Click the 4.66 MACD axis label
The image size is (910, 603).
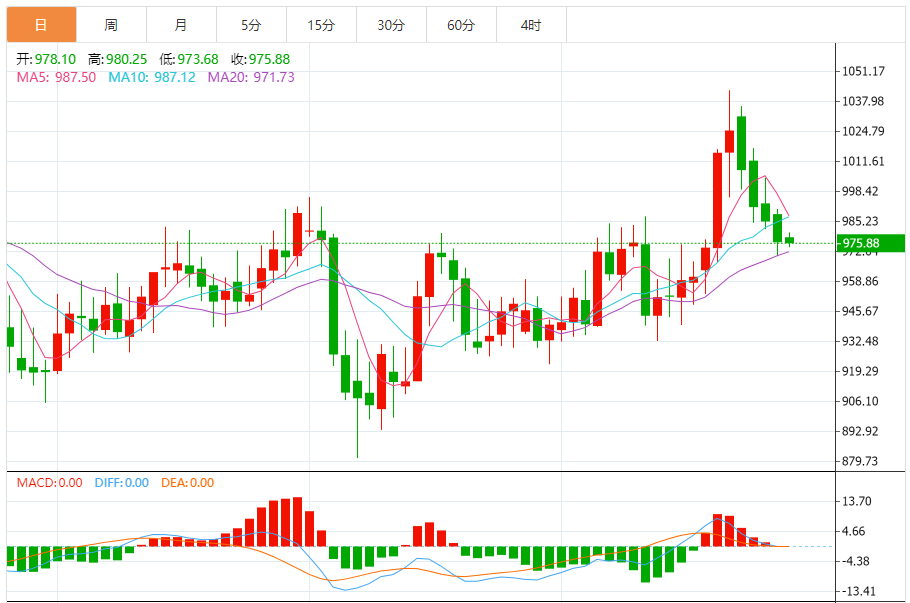(x=854, y=532)
